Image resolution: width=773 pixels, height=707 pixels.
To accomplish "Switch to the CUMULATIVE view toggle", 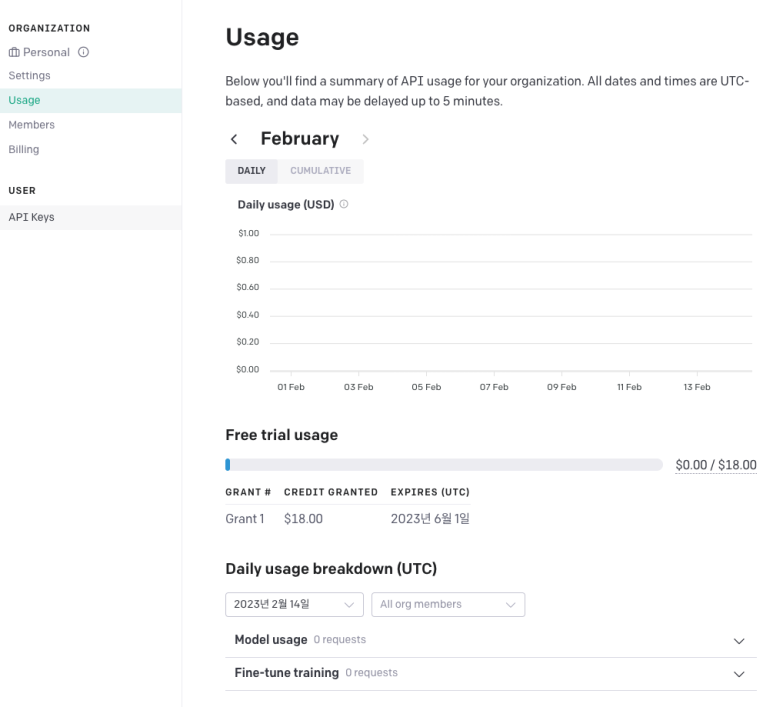I will point(320,171).
